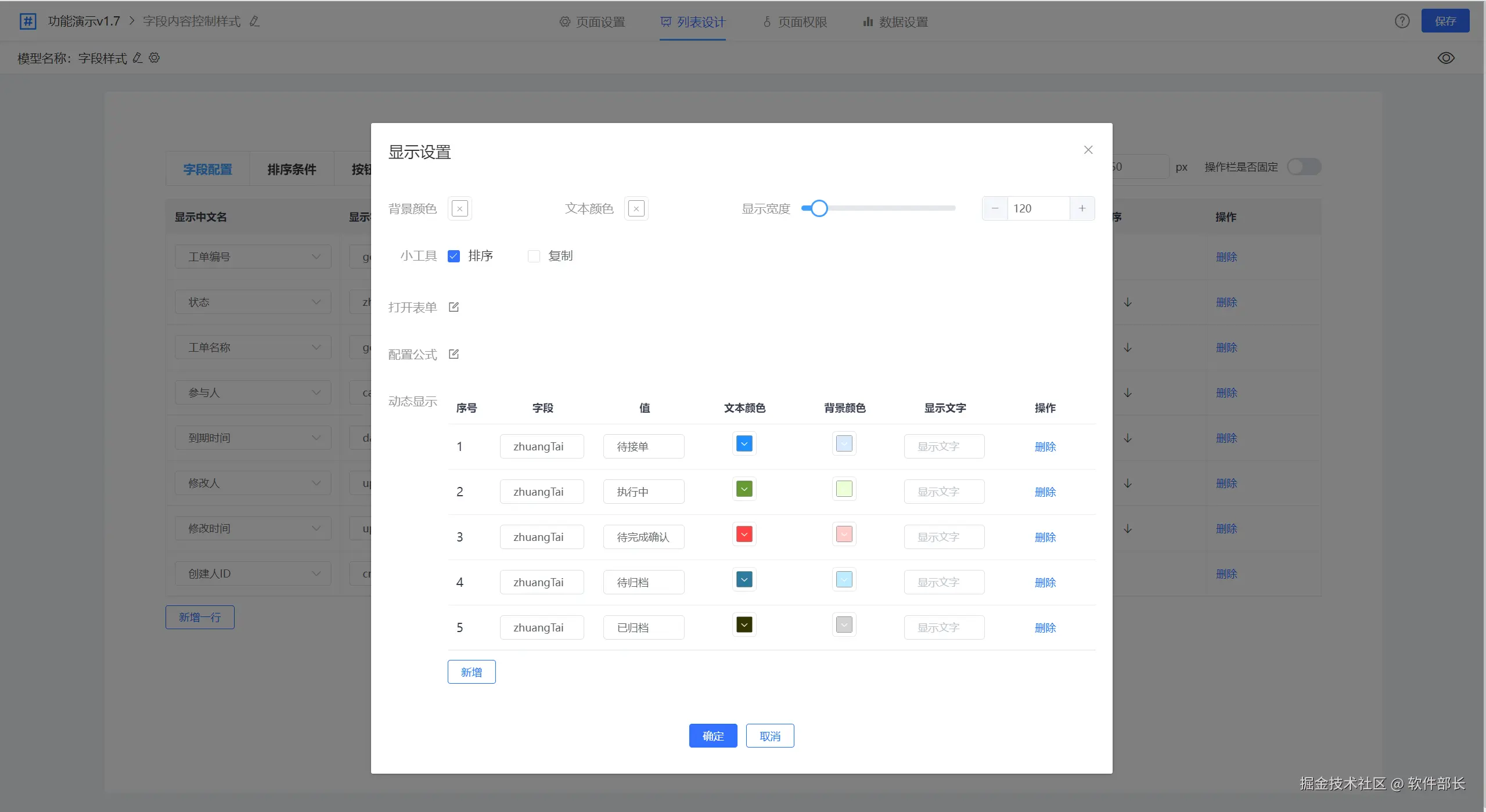Viewport: 1486px width, 812px height.
Task: Switch to the 页面权限 tab
Action: 794,22
